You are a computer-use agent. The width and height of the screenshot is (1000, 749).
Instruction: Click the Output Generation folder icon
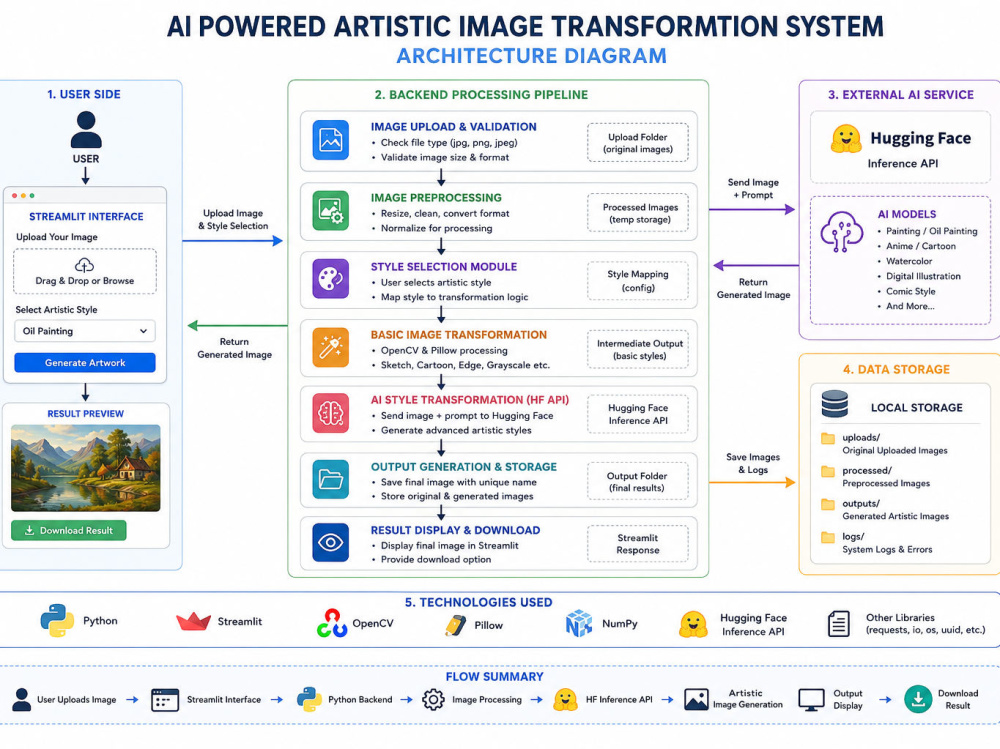click(x=330, y=479)
